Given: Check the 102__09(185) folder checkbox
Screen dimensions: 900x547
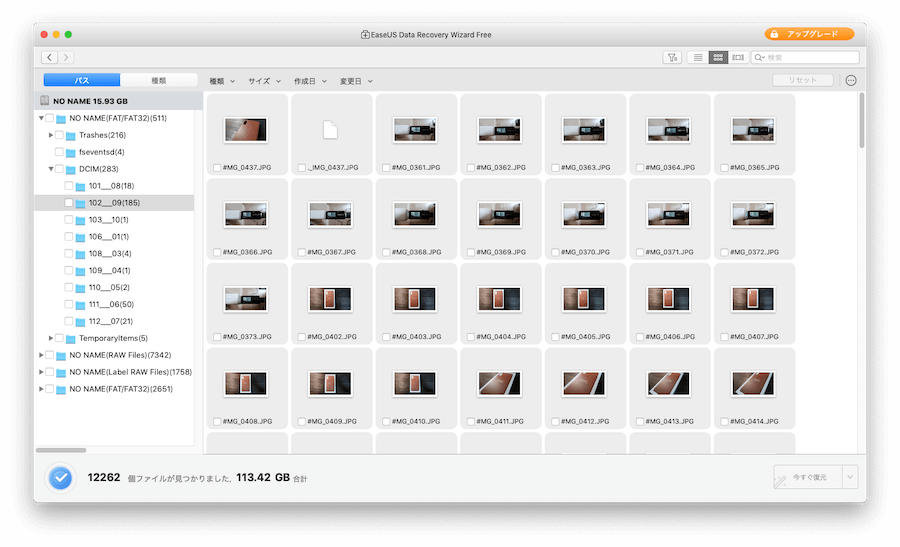Looking at the screenshot, I should [x=69, y=203].
